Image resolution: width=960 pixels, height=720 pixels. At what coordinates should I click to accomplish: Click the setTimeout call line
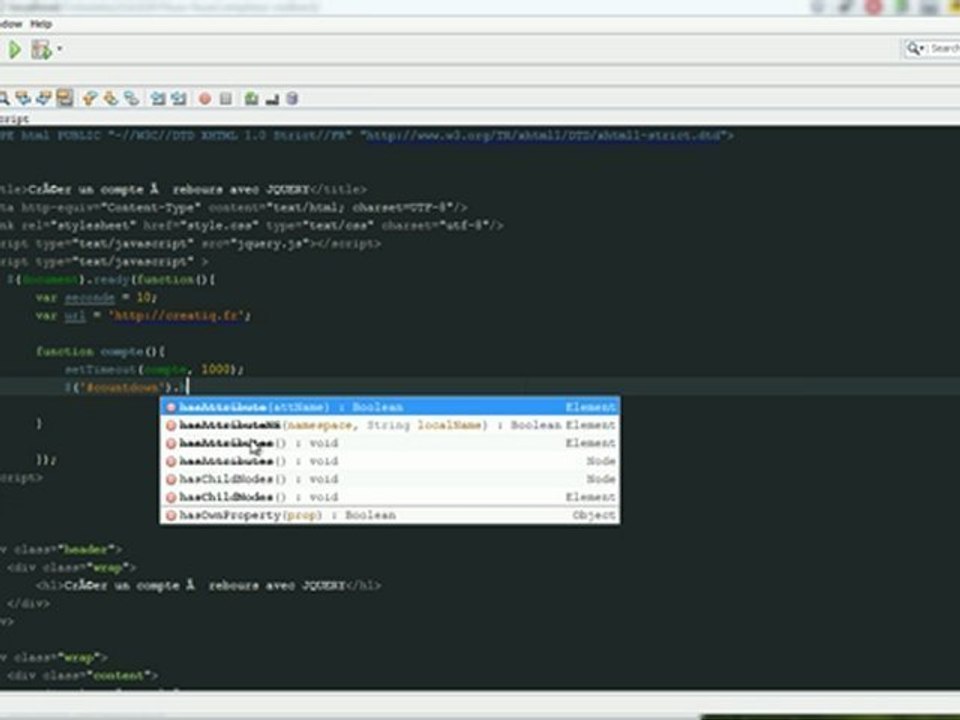pos(155,369)
